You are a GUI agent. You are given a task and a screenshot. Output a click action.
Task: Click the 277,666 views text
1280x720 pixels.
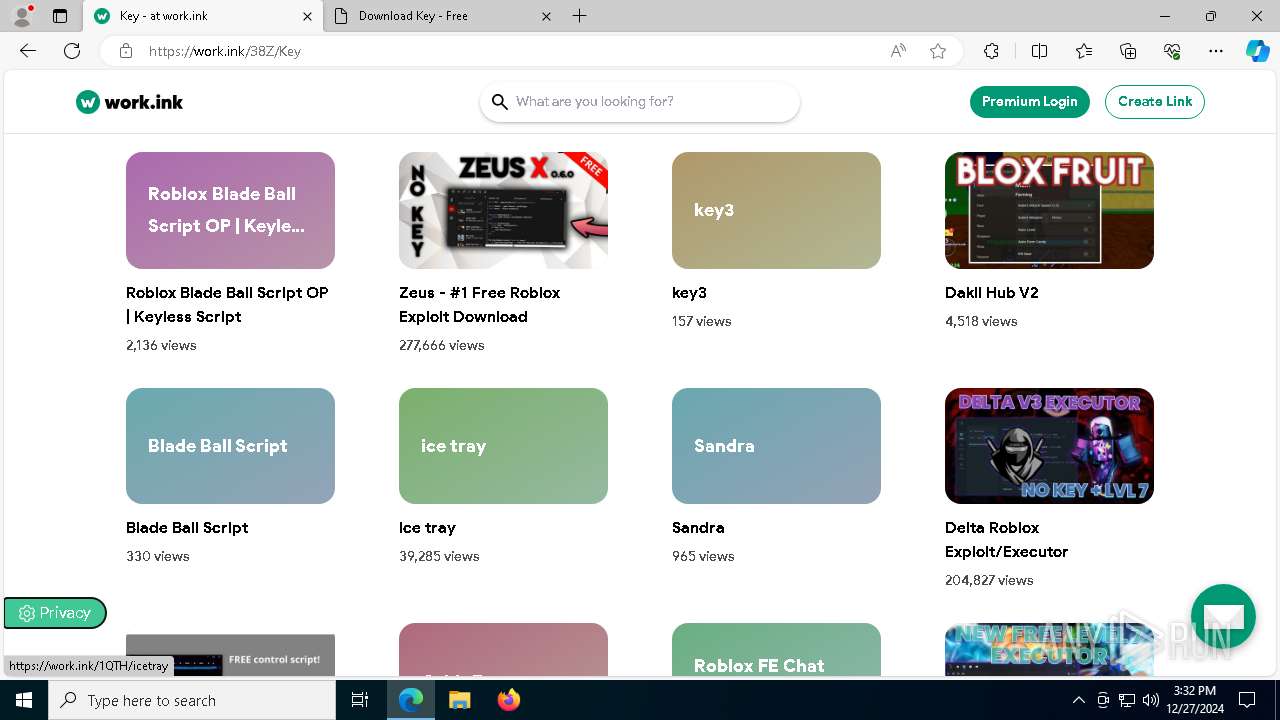441,345
